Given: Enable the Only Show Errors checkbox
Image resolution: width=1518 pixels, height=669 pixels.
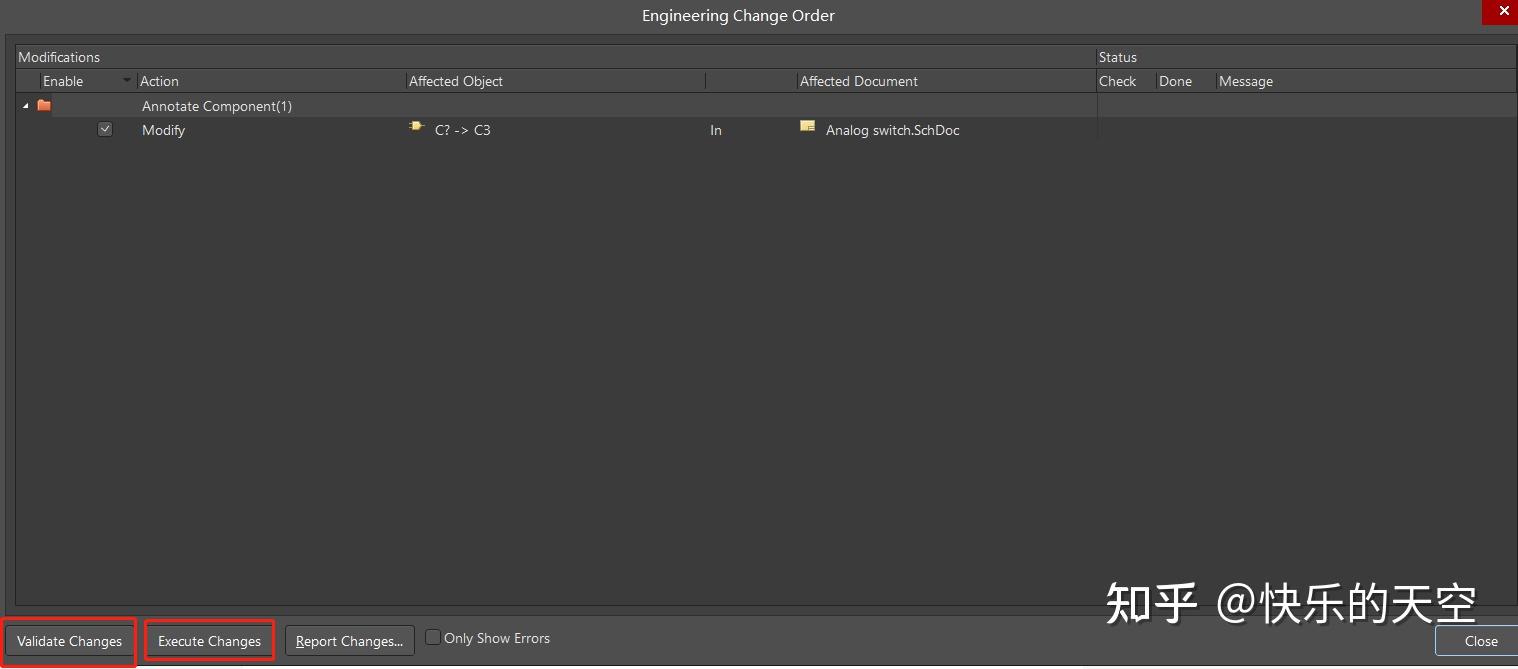Looking at the screenshot, I should pyautogui.click(x=433, y=637).
